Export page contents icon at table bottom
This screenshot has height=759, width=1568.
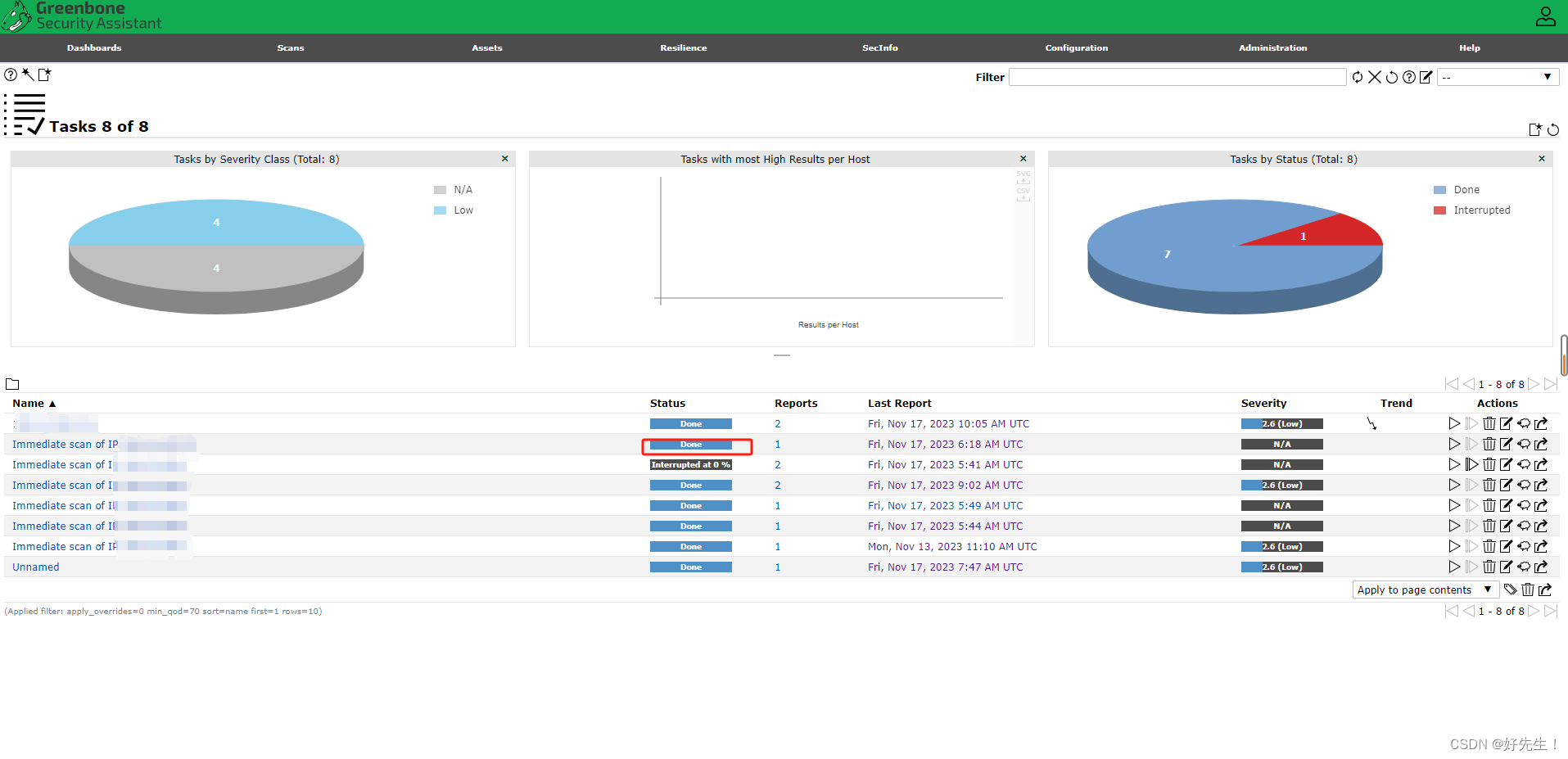pos(1545,590)
